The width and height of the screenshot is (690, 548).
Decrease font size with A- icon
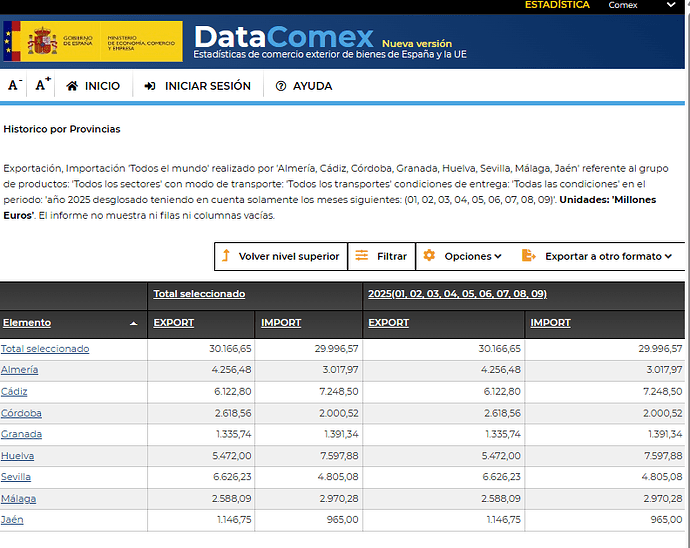(x=14, y=86)
